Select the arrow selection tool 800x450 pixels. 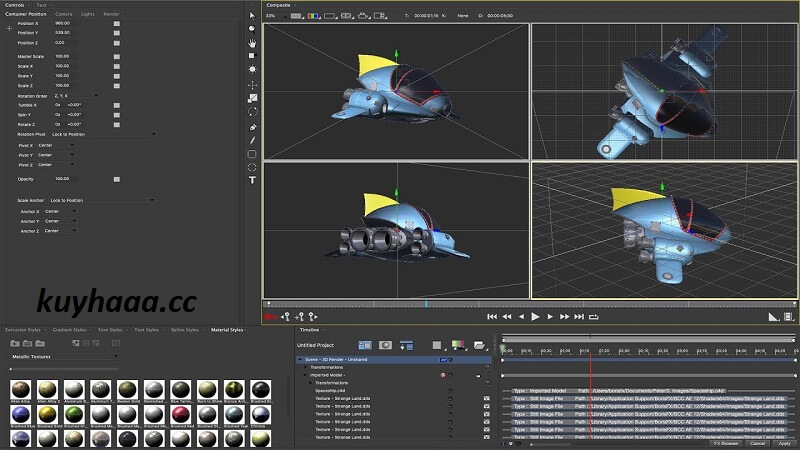(252, 15)
